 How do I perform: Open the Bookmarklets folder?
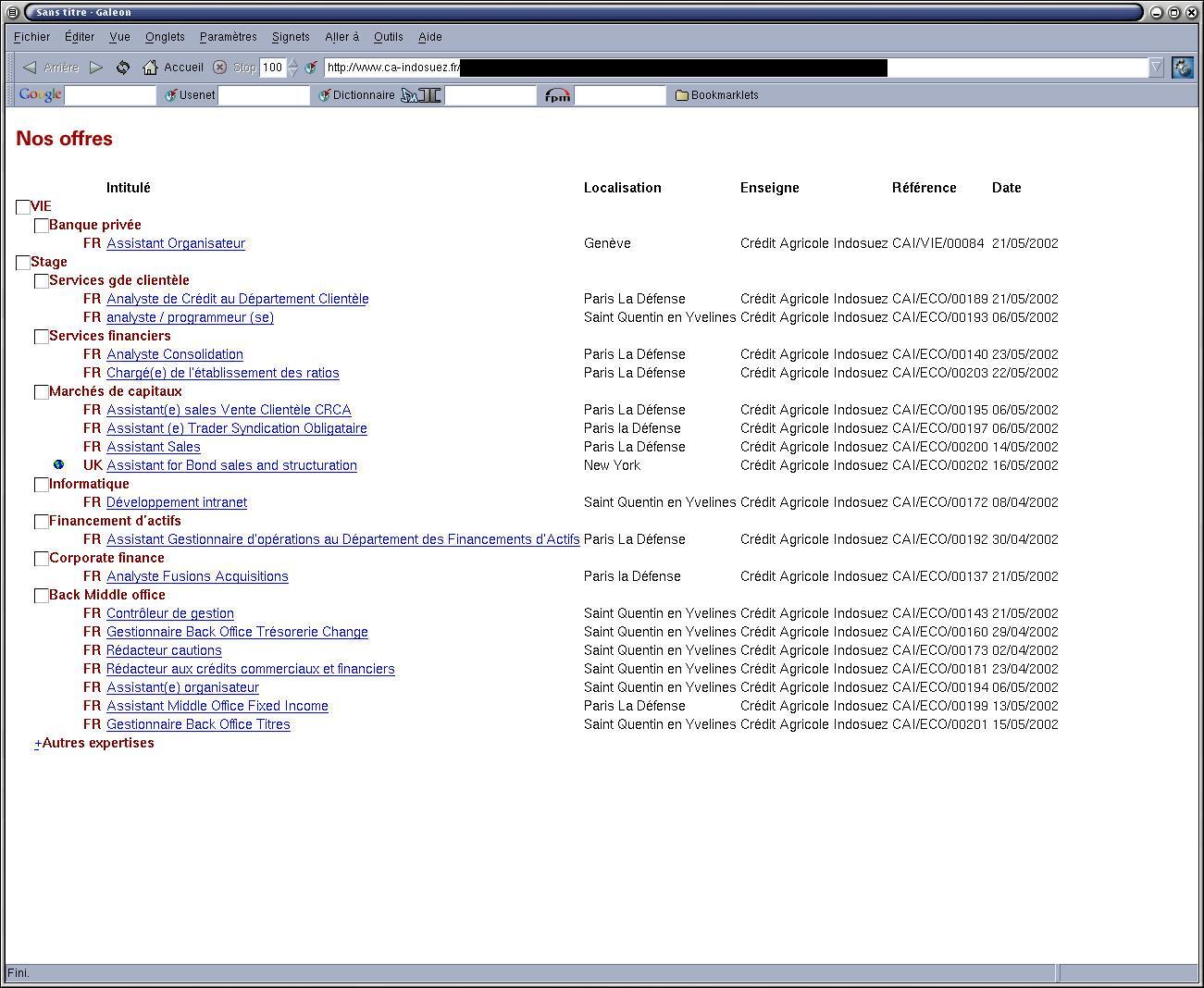(717, 95)
